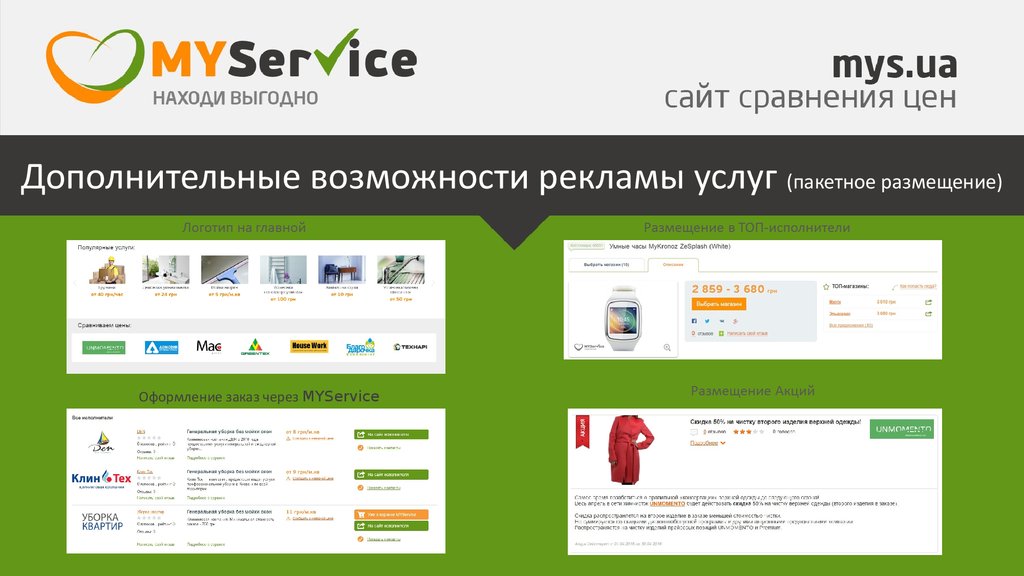Open the furniture service thumbnail with chair
The height and width of the screenshot is (576, 1024).
[x=342, y=270]
